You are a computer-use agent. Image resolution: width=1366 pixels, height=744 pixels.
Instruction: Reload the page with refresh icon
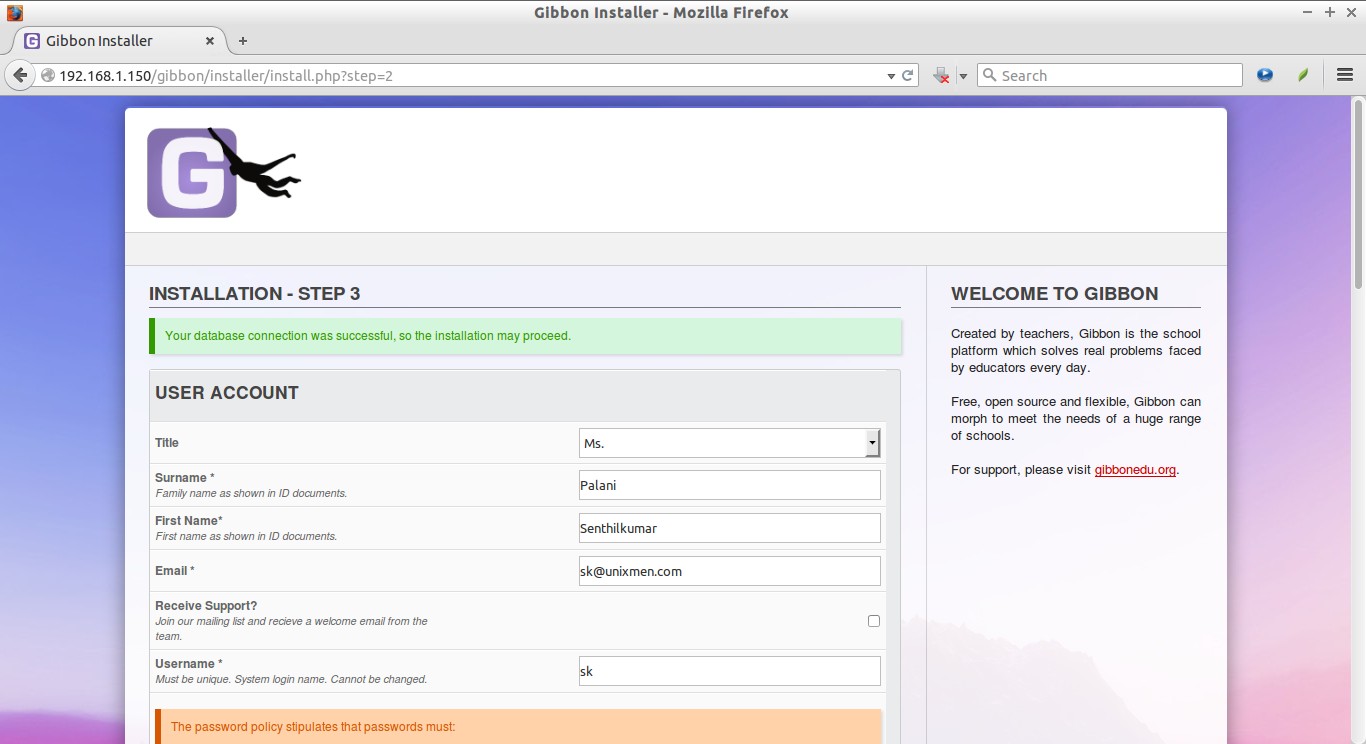(x=908, y=75)
